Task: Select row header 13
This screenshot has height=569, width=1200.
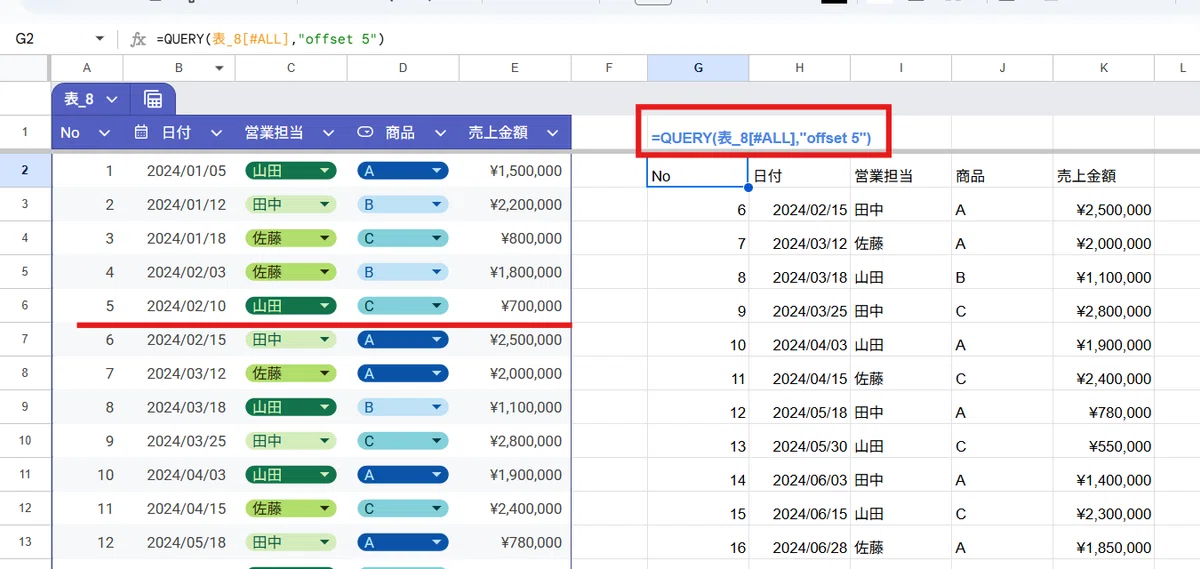Action: pyautogui.click(x=25, y=542)
